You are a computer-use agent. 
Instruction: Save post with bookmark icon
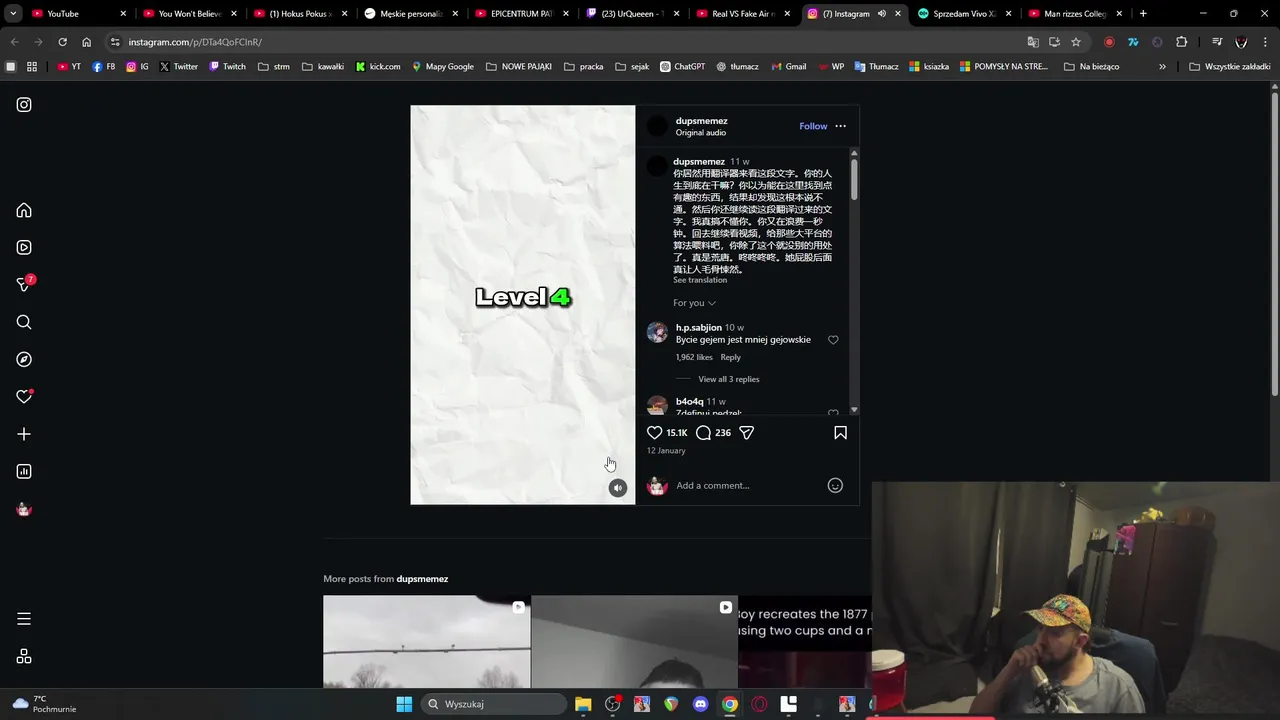(840, 432)
